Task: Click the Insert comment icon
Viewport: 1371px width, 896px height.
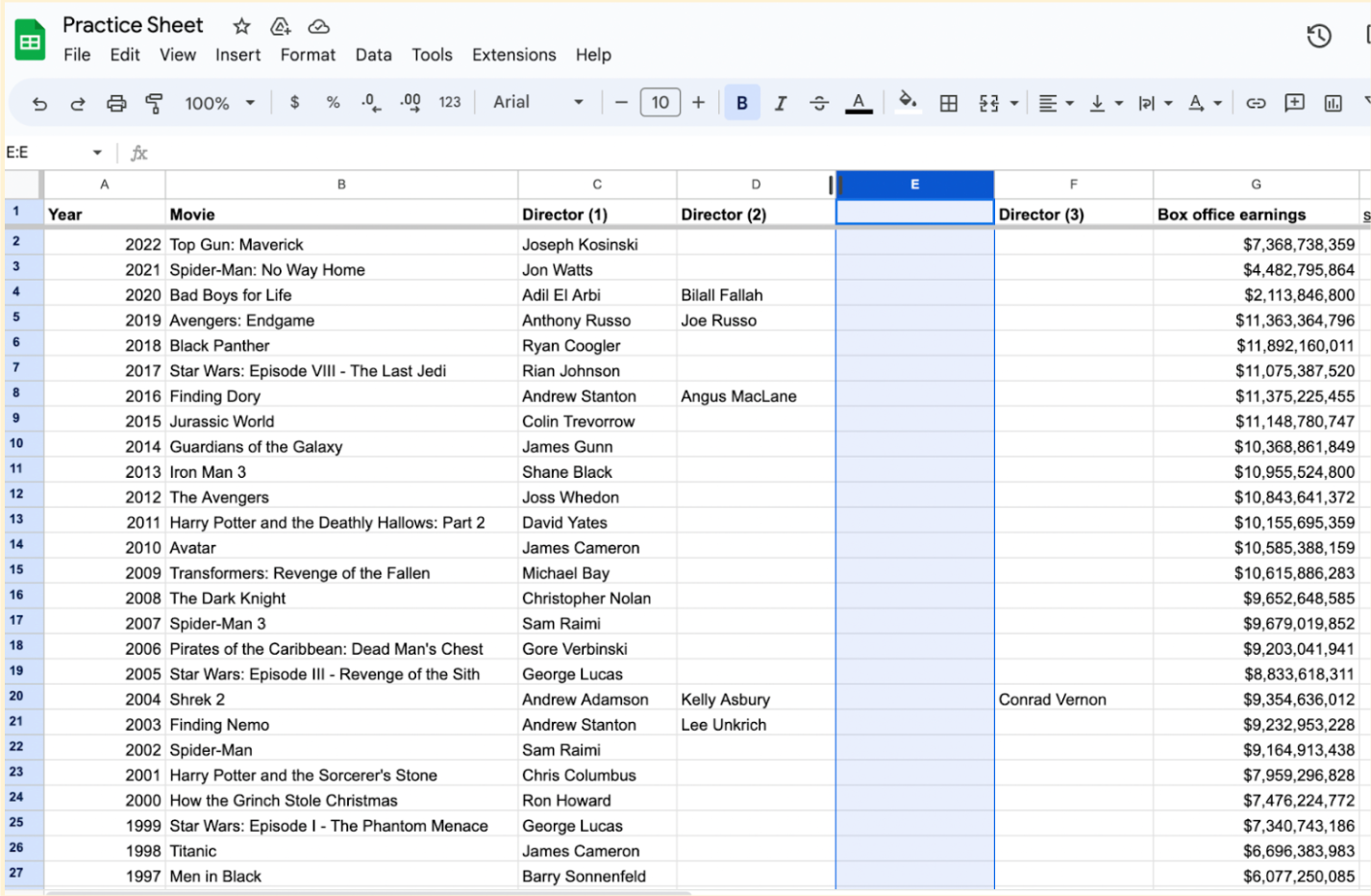Action: tap(1295, 103)
